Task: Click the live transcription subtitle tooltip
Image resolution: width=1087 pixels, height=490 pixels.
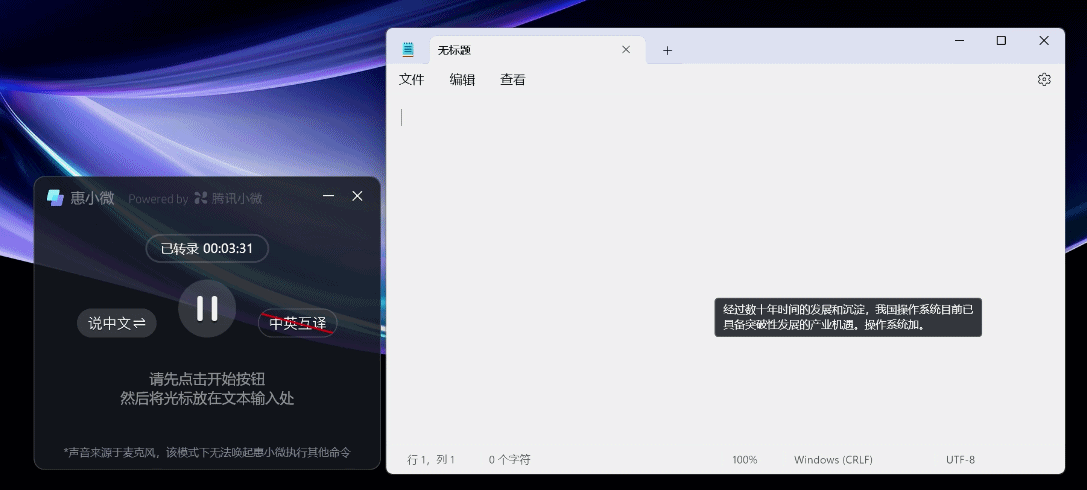Action: point(848,317)
